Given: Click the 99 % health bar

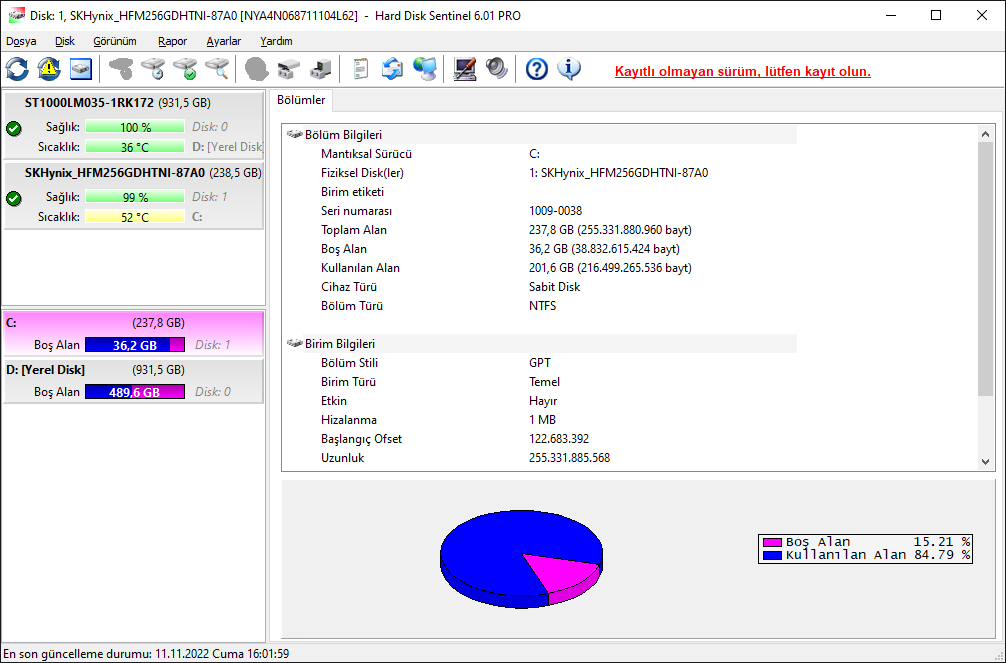Looking at the screenshot, I should pyautogui.click(x=135, y=197).
